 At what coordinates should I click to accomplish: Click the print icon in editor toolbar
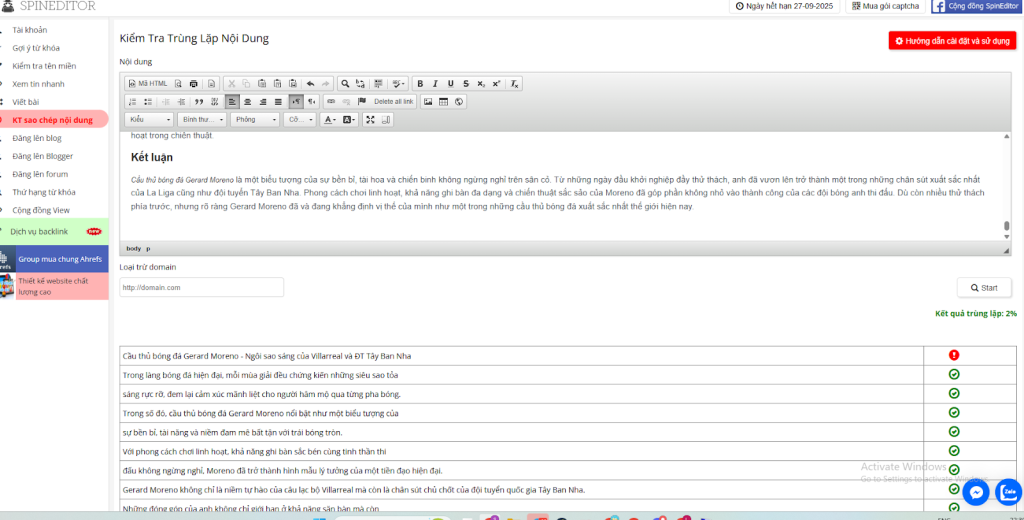194,84
